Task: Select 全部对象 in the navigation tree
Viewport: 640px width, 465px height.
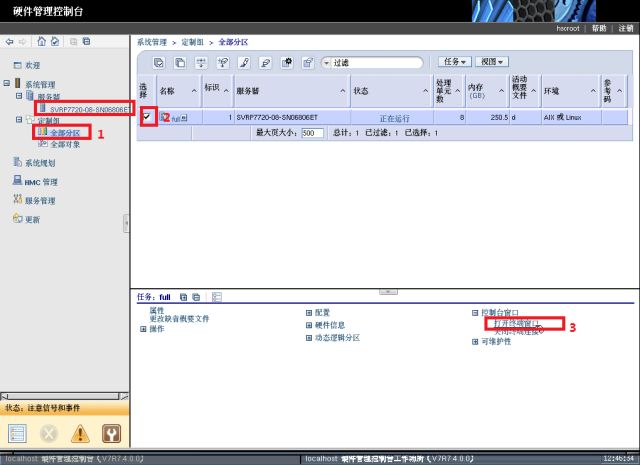Action: click(x=65, y=145)
